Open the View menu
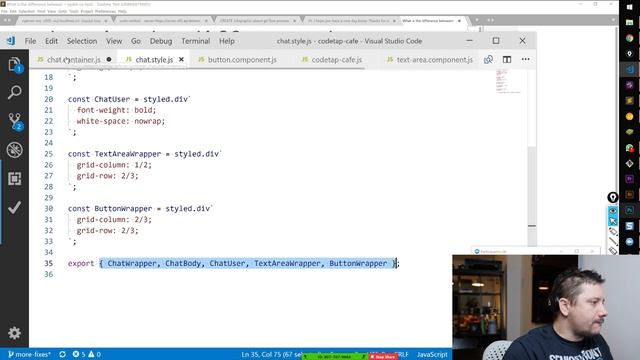Image resolution: width=640 pixels, height=360 pixels. coord(114,41)
